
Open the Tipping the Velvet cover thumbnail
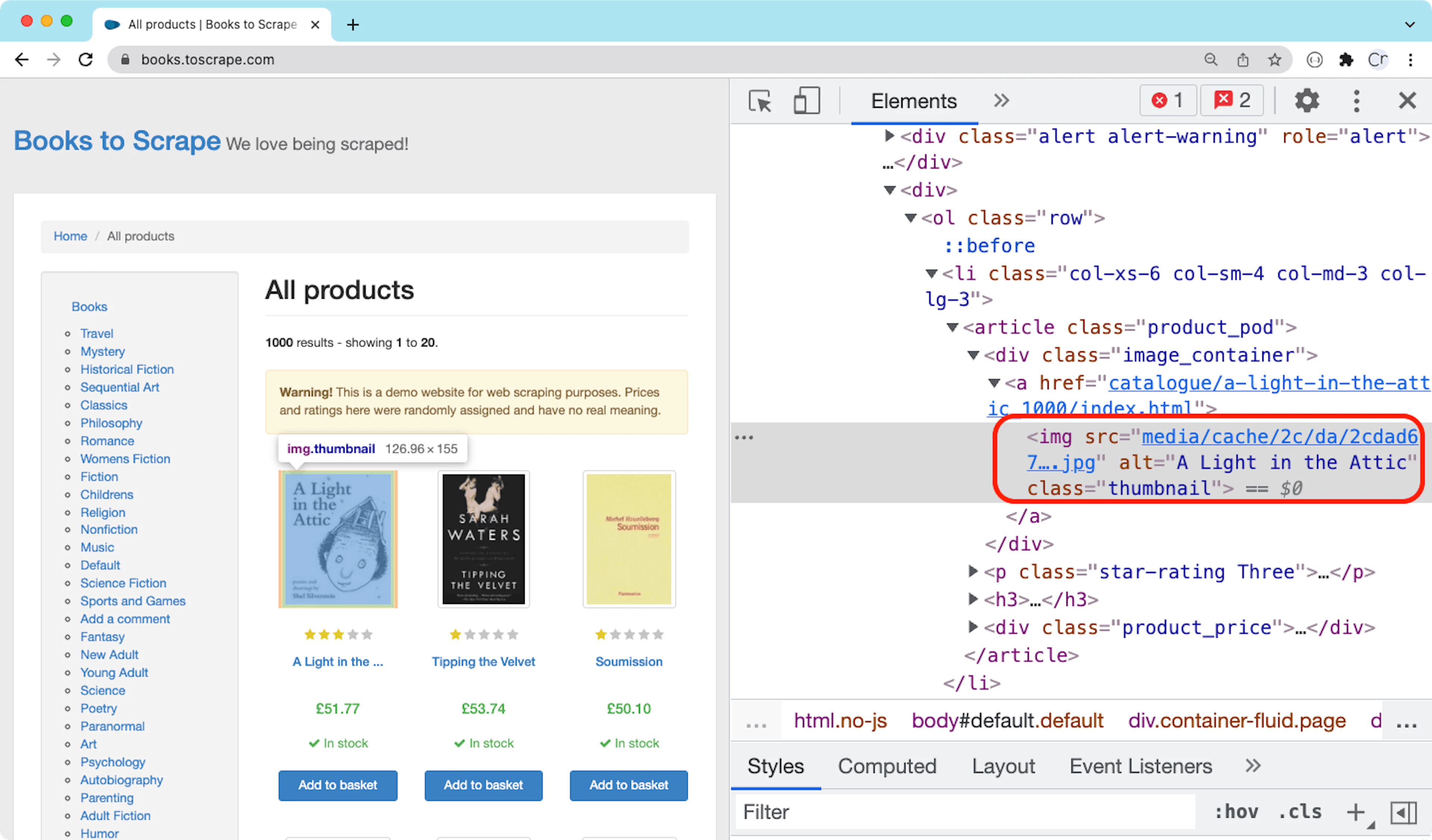(484, 539)
